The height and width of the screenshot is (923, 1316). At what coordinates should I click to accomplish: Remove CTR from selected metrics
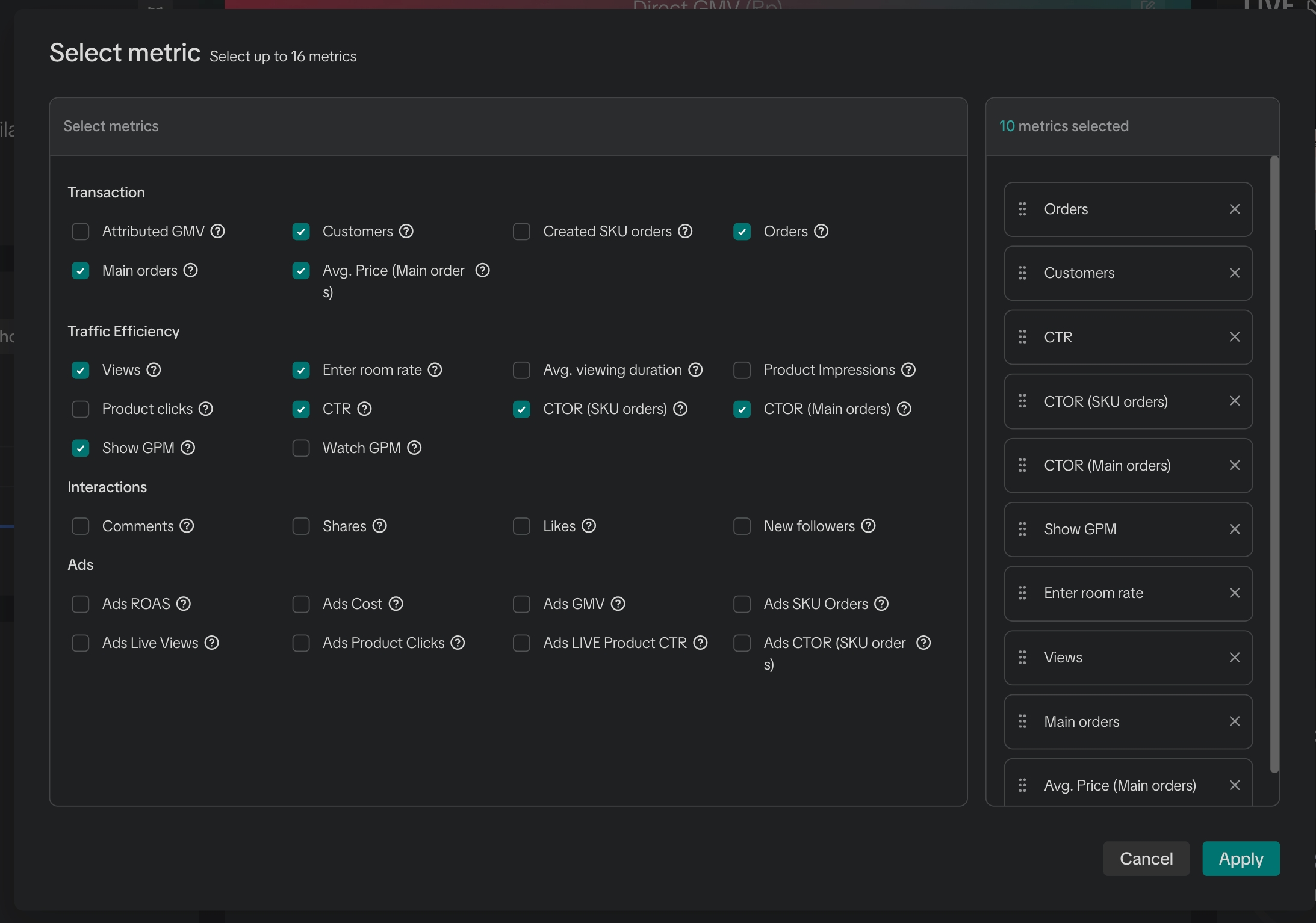point(1234,337)
